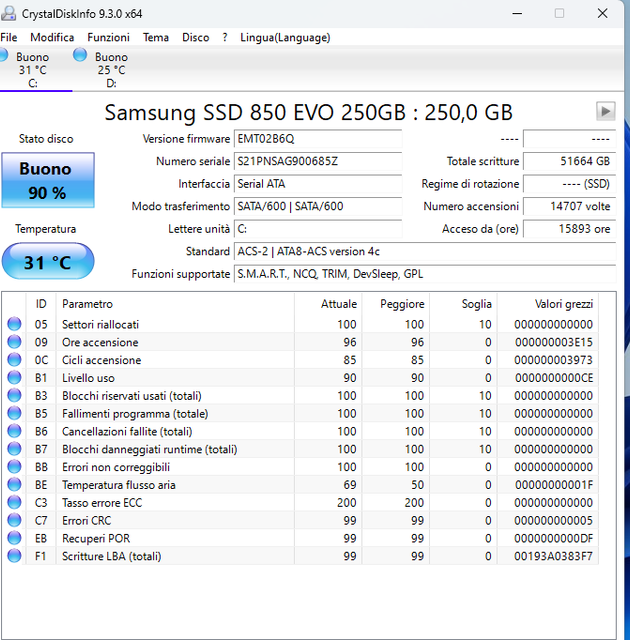Click status orb for Blocchi riservati usati row
The height and width of the screenshot is (640, 630).
tap(14, 395)
